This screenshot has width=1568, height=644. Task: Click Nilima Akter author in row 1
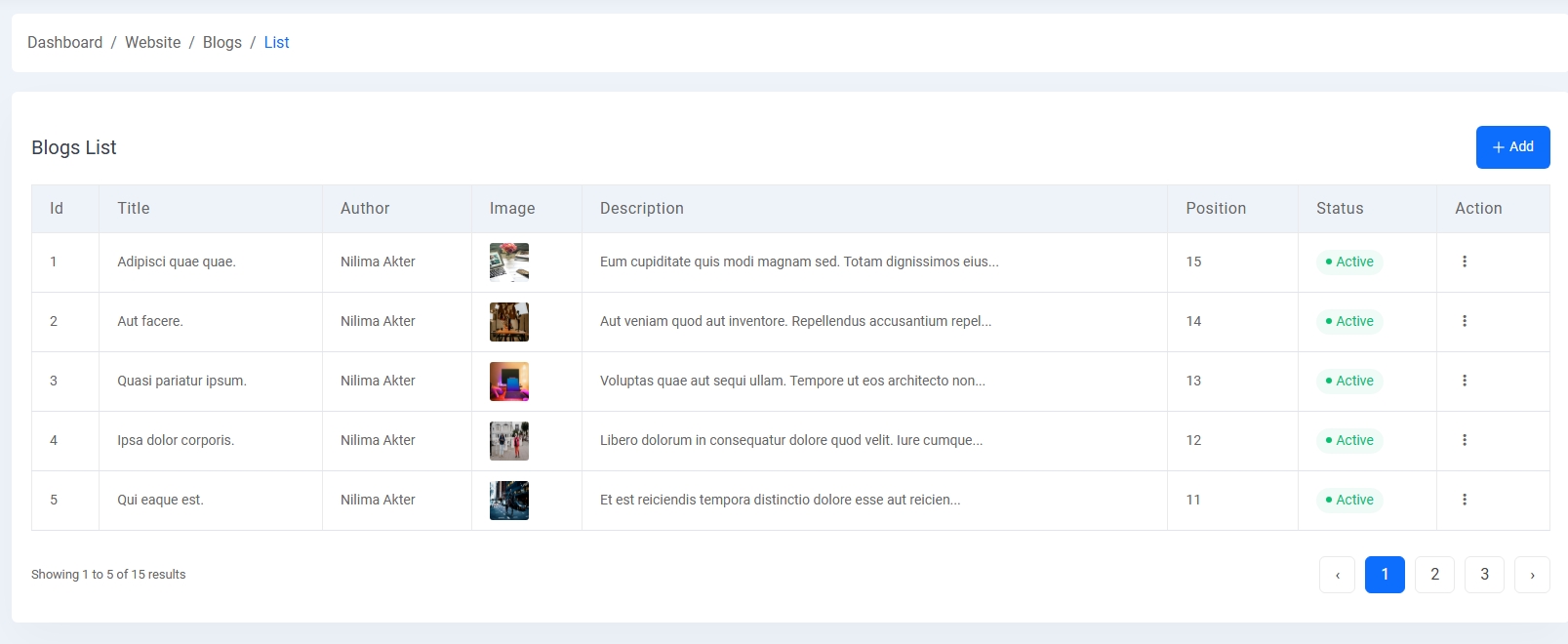click(378, 262)
